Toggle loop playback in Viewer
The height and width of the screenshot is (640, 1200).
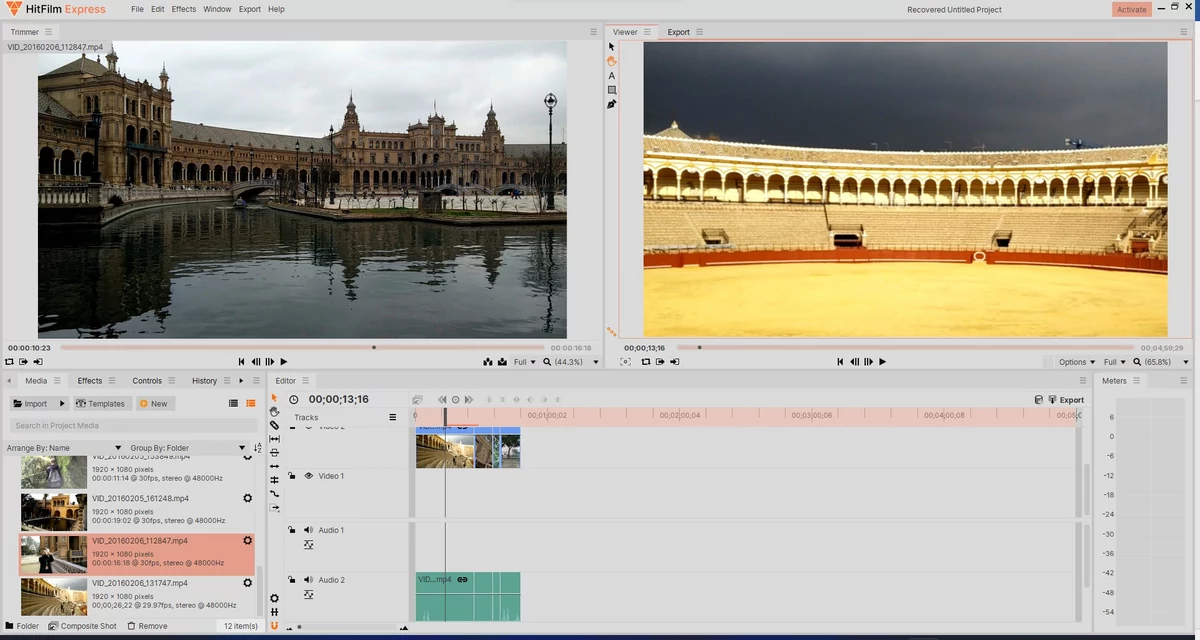646,362
